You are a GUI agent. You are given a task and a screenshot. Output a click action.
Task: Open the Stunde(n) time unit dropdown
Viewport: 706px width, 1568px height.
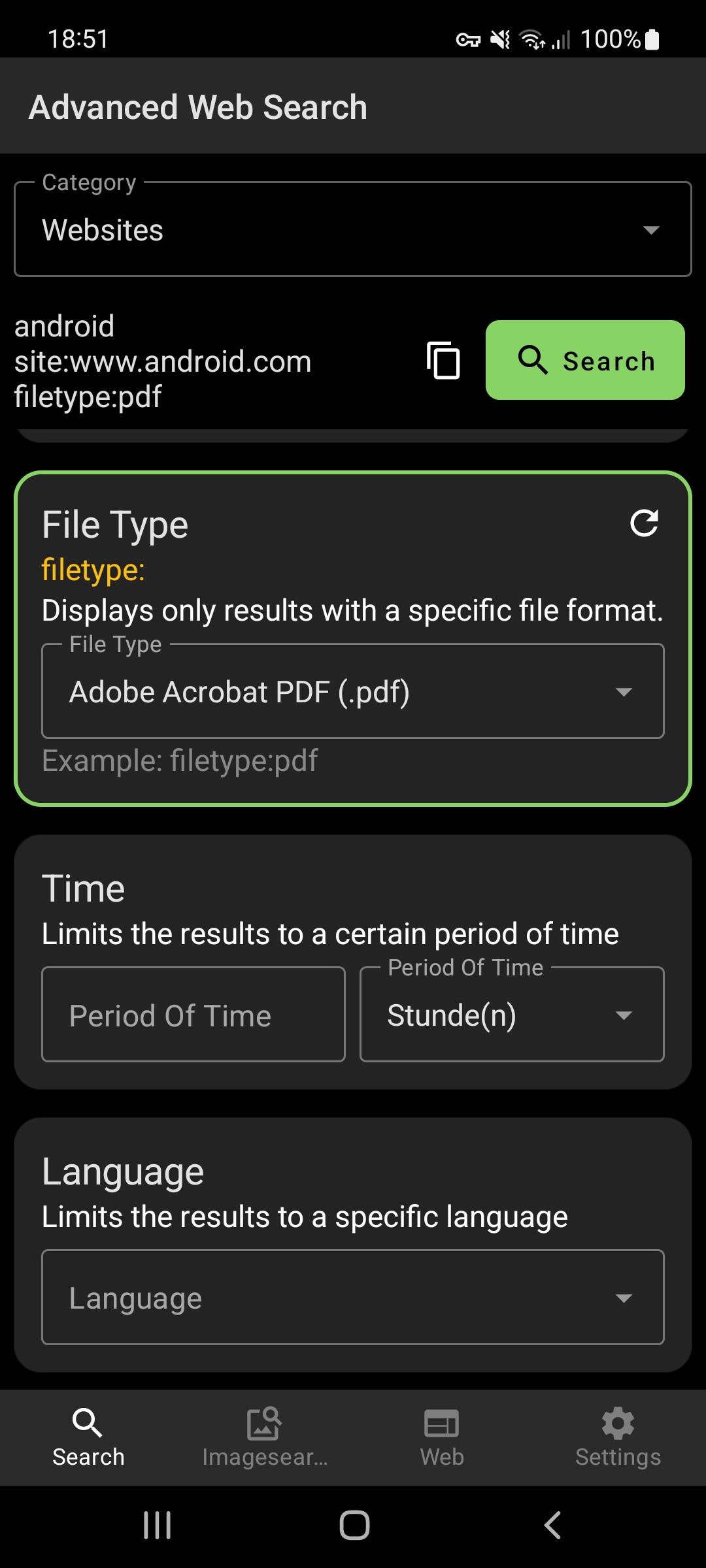point(512,1015)
